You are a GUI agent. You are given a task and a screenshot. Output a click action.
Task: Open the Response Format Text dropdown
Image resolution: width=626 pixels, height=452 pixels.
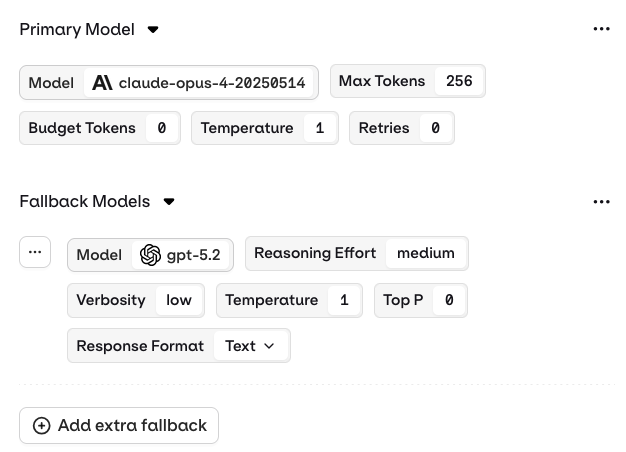[250, 346]
